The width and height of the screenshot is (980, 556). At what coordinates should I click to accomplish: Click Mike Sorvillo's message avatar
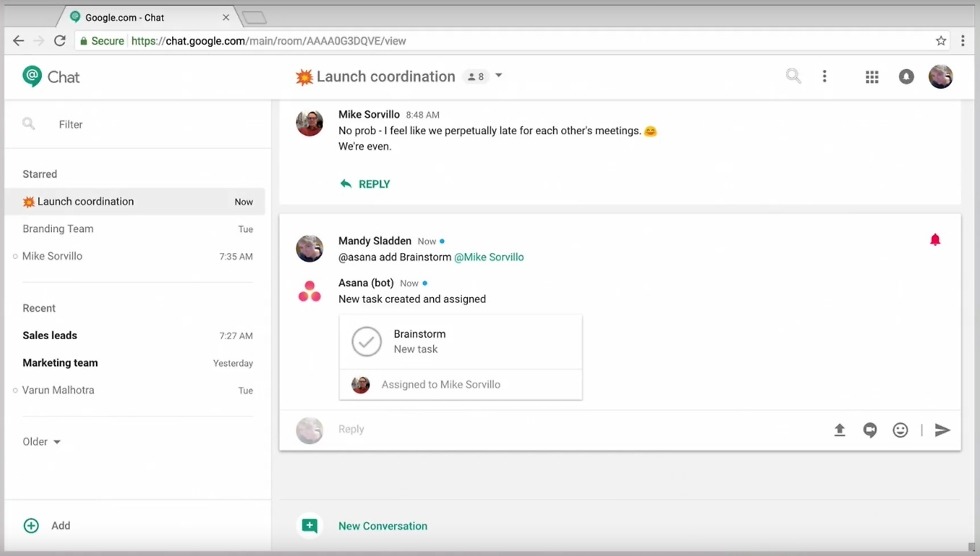pyautogui.click(x=309, y=122)
